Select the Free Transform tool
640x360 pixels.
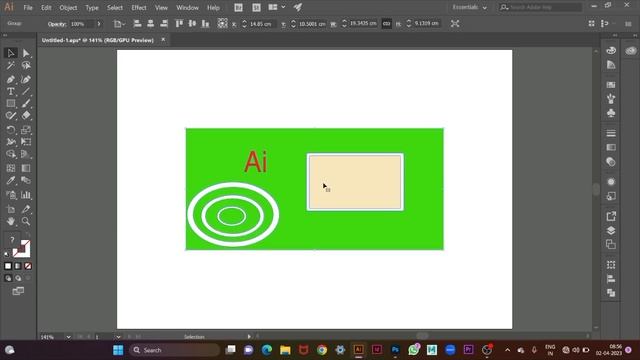(26, 142)
